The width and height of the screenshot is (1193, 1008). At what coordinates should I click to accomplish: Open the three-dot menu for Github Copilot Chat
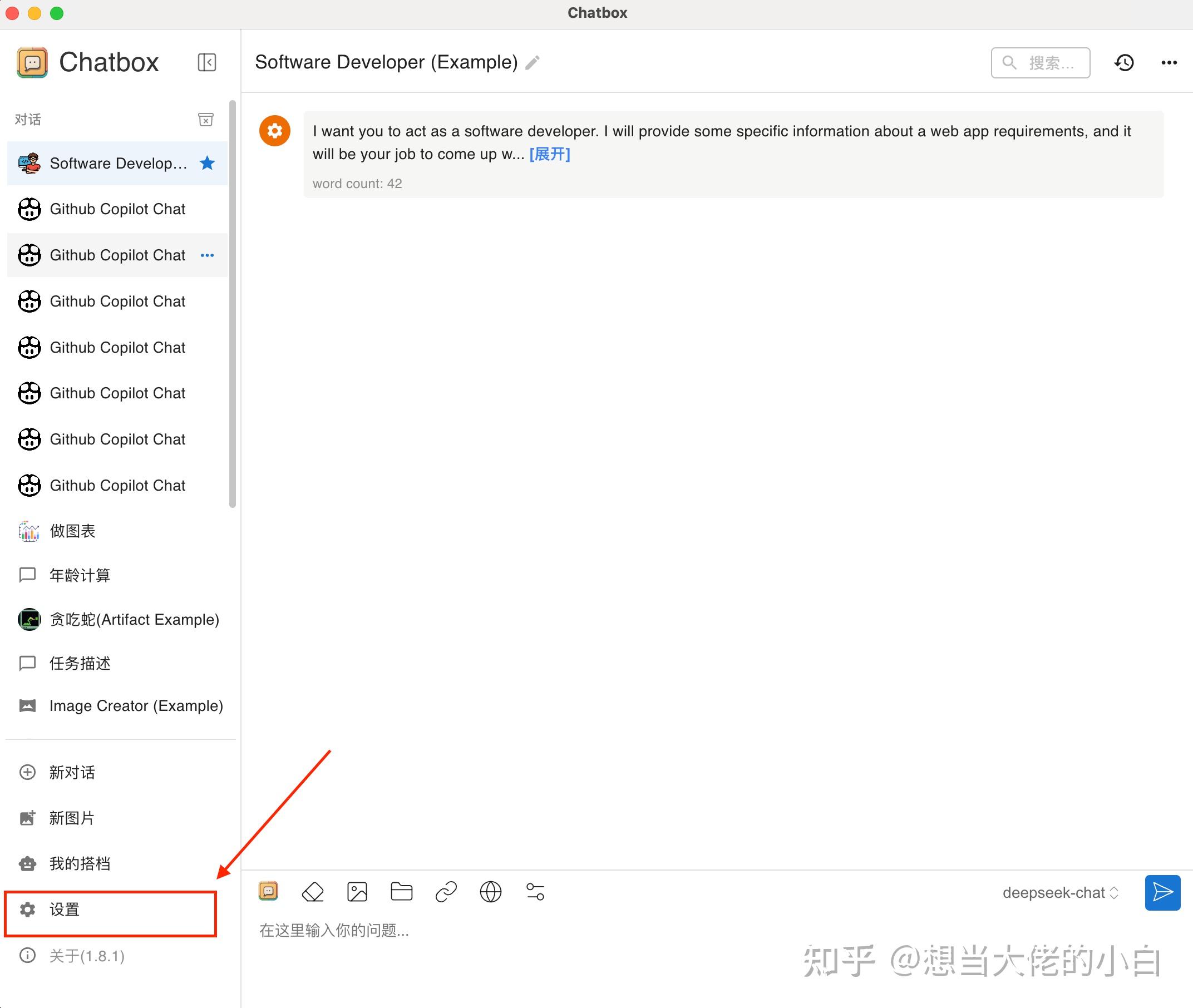[x=207, y=255]
